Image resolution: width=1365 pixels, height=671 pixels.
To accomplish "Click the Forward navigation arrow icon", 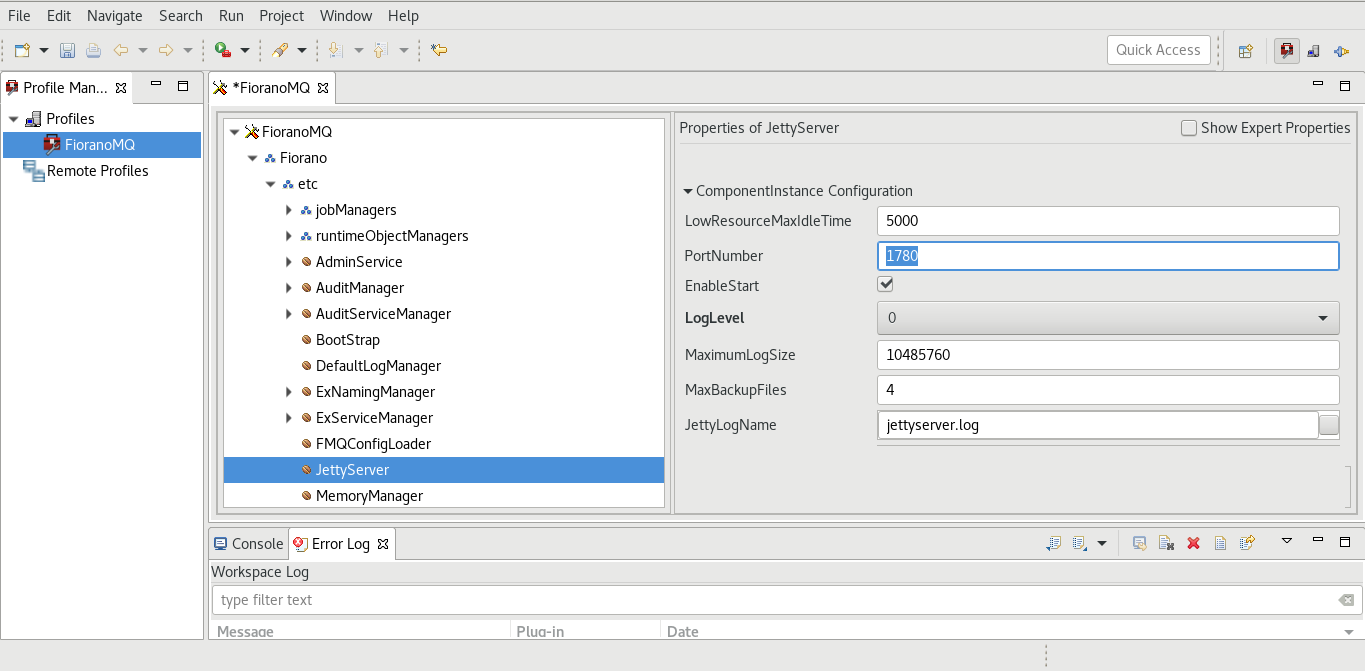I will (x=166, y=50).
